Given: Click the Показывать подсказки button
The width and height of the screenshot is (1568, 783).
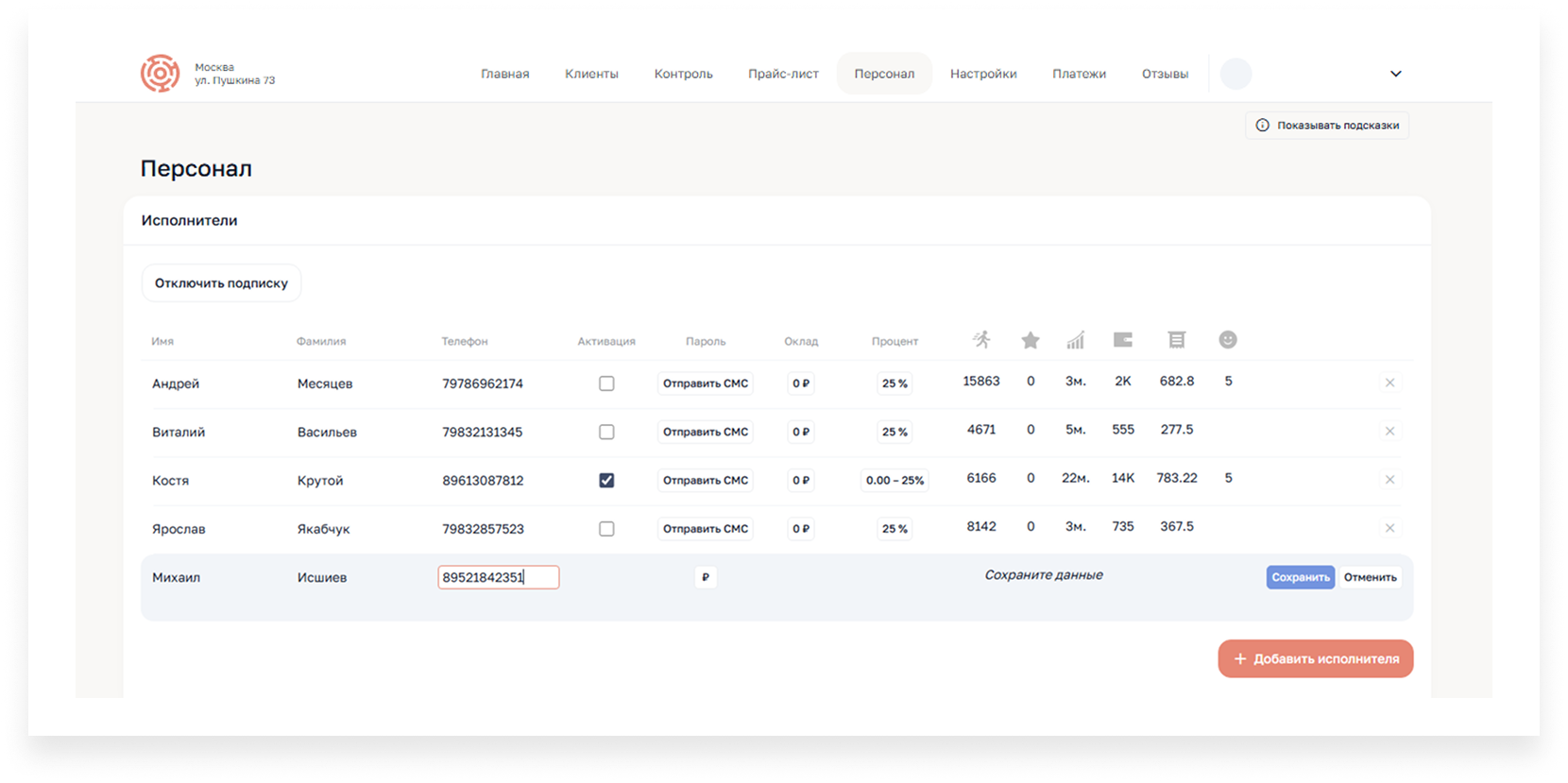Looking at the screenshot, I should (1327, 126).
